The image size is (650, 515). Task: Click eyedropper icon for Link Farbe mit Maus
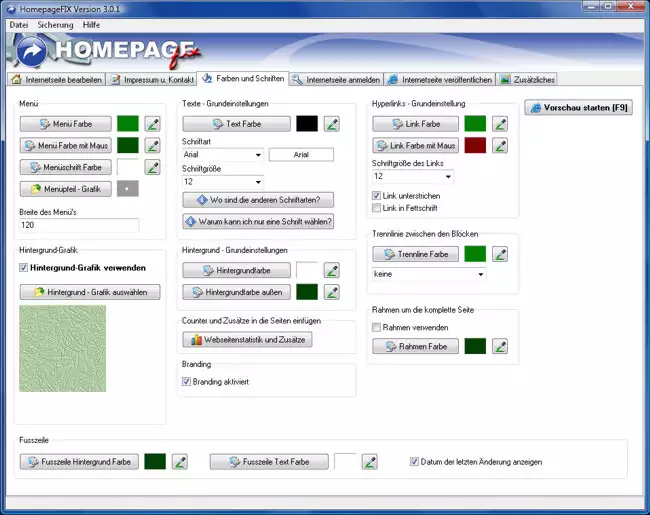coord(500,146)
